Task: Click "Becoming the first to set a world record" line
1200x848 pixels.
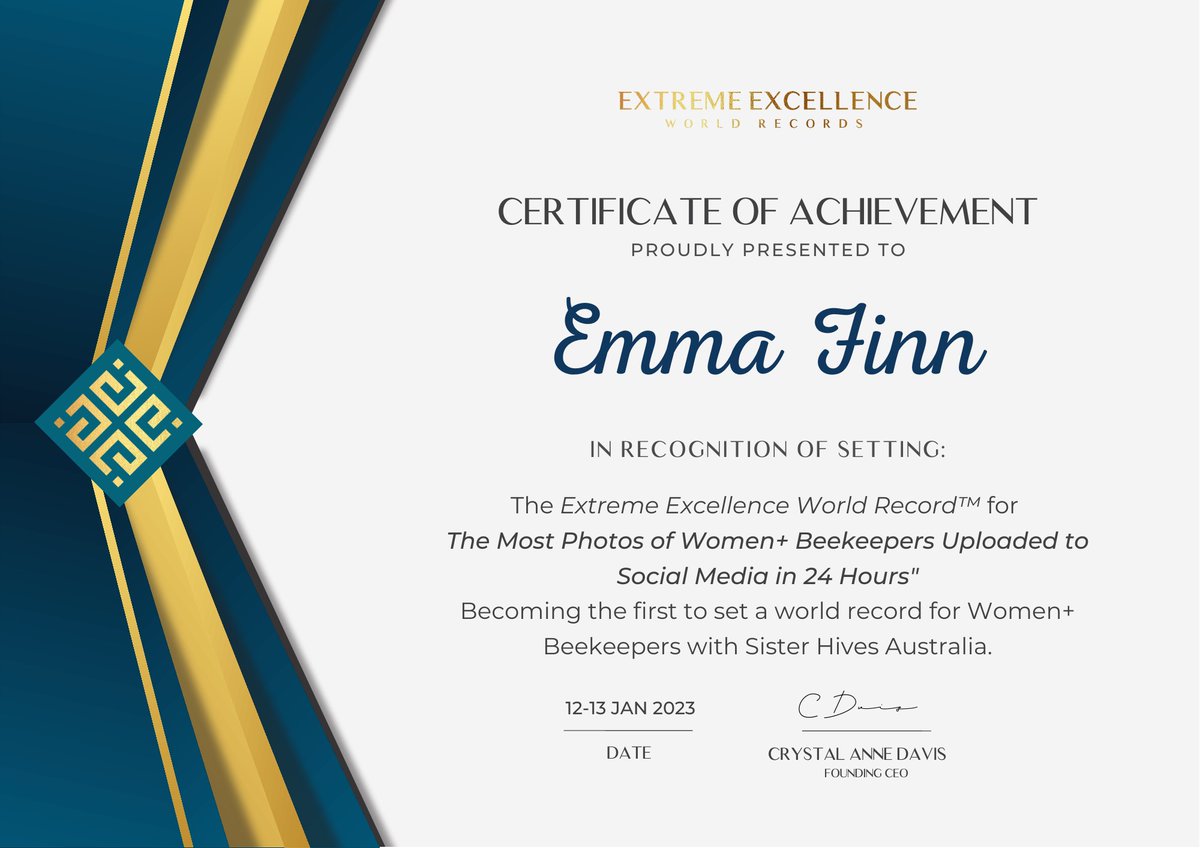Action: coord(767,611)
